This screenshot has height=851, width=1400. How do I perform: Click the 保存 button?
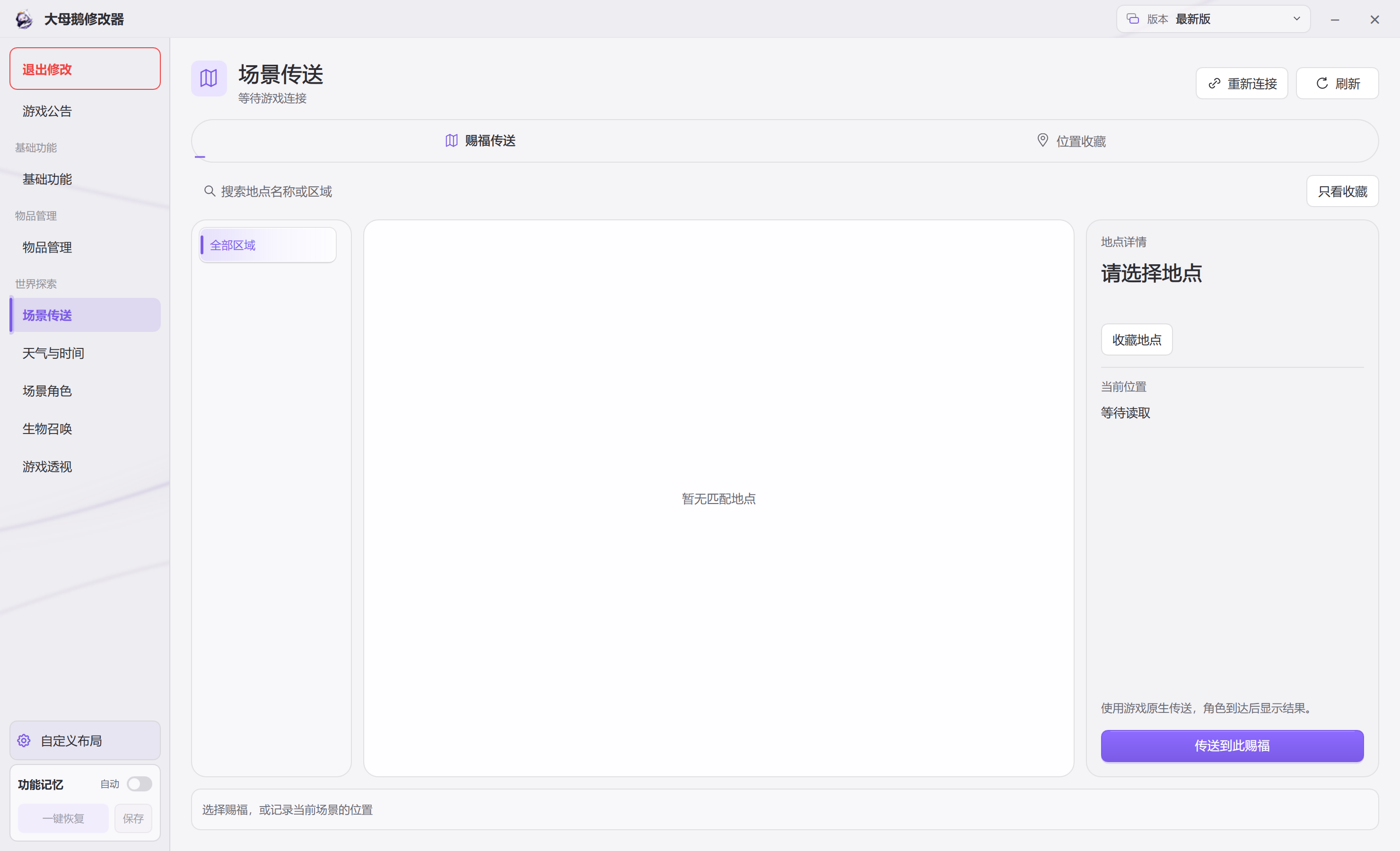tap(133, 819)
